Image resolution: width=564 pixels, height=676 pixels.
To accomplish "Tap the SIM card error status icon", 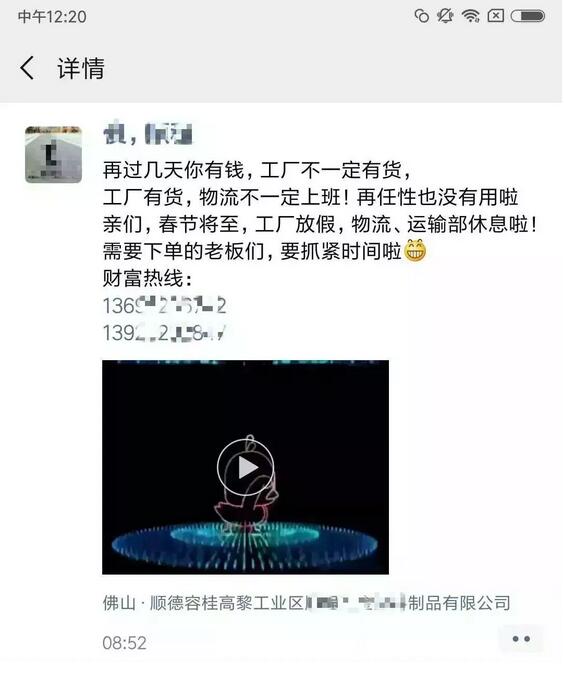I will [495, 16].
